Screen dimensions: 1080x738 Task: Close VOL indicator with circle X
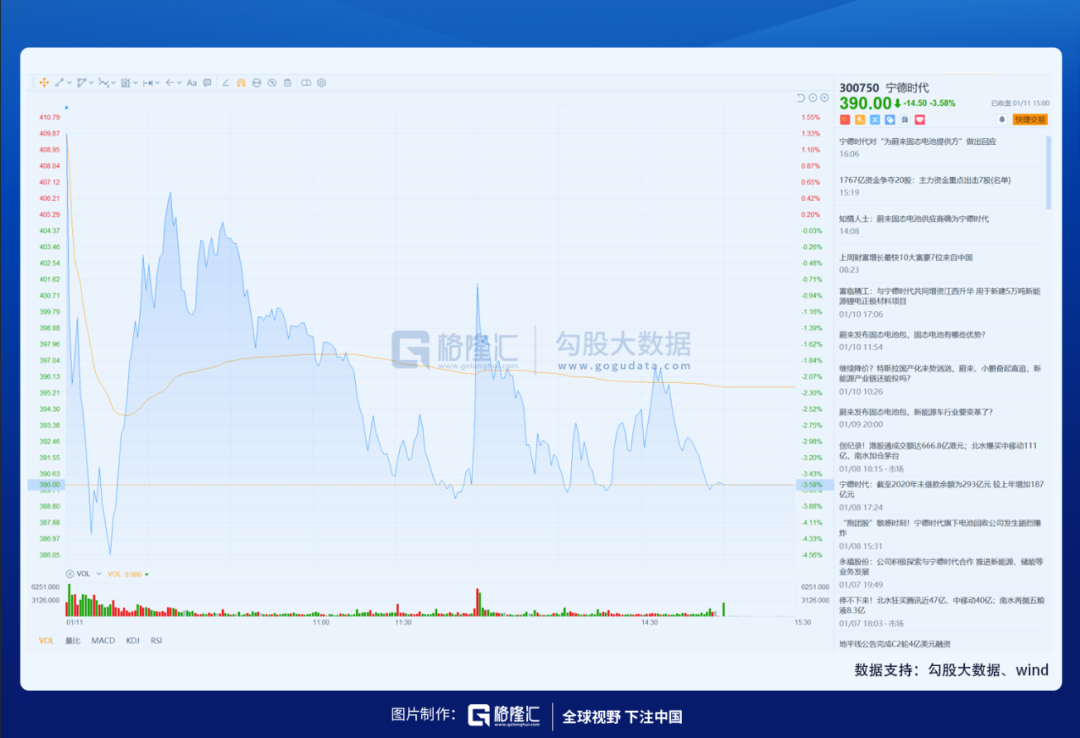pyautogui.click(x=70, y=574)
